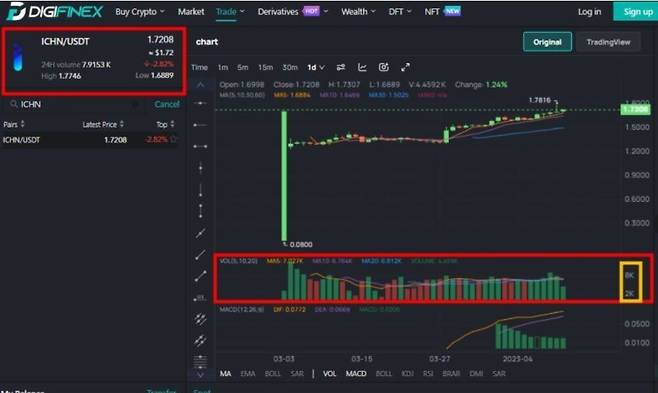Toggle the EMA main indicator
Viewport: 658px width, 393px height.
coord(248,373)
